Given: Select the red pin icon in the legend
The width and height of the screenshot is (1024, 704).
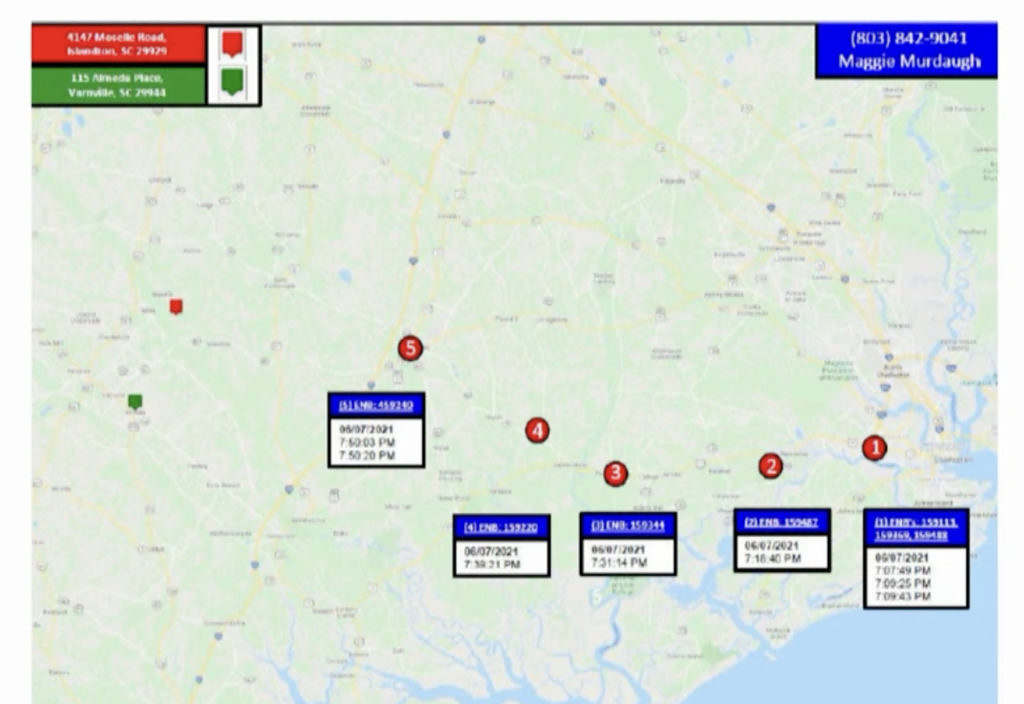Looking at the screenshot, I should coord(231,44).
